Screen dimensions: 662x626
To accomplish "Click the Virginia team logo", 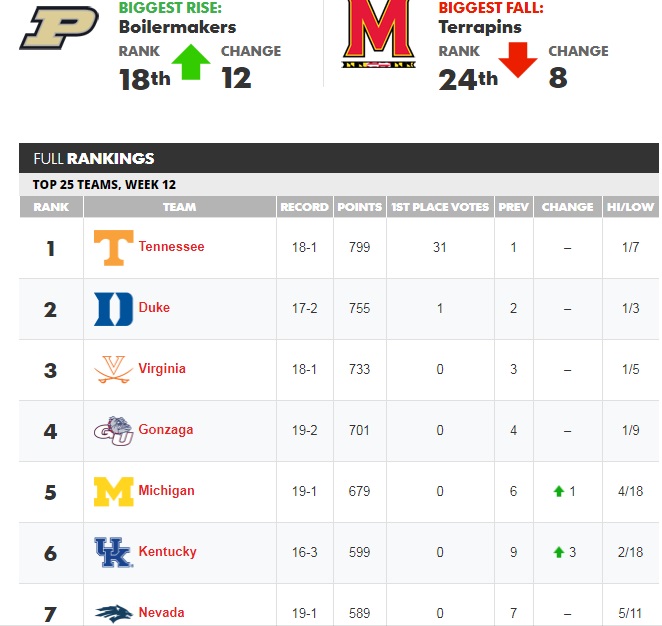I will [114, 369].
